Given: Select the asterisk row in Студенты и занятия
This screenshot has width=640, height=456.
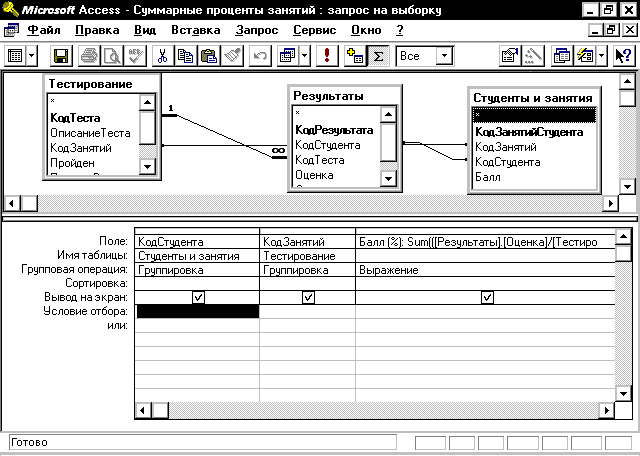Looking at the screenshot, I should (534, 115).
